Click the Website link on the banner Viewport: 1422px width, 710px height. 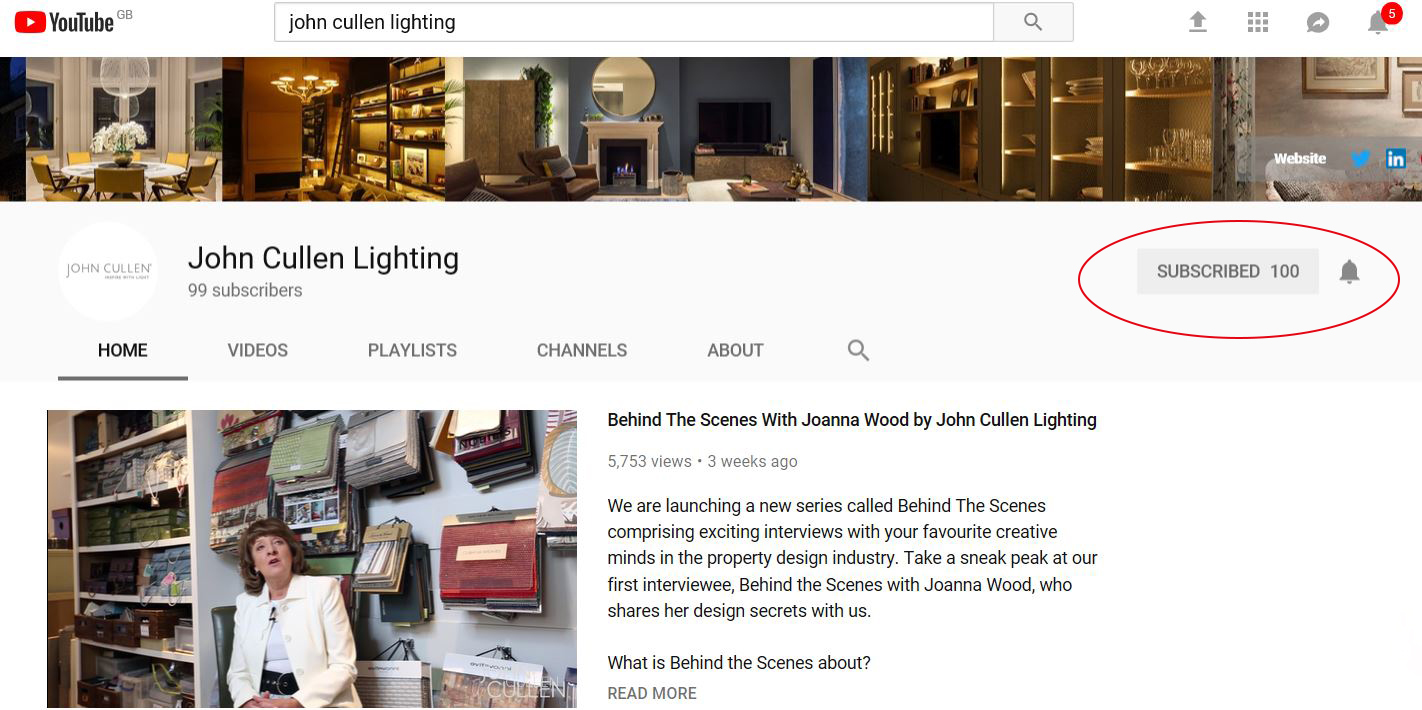(x=1300, y=158)
